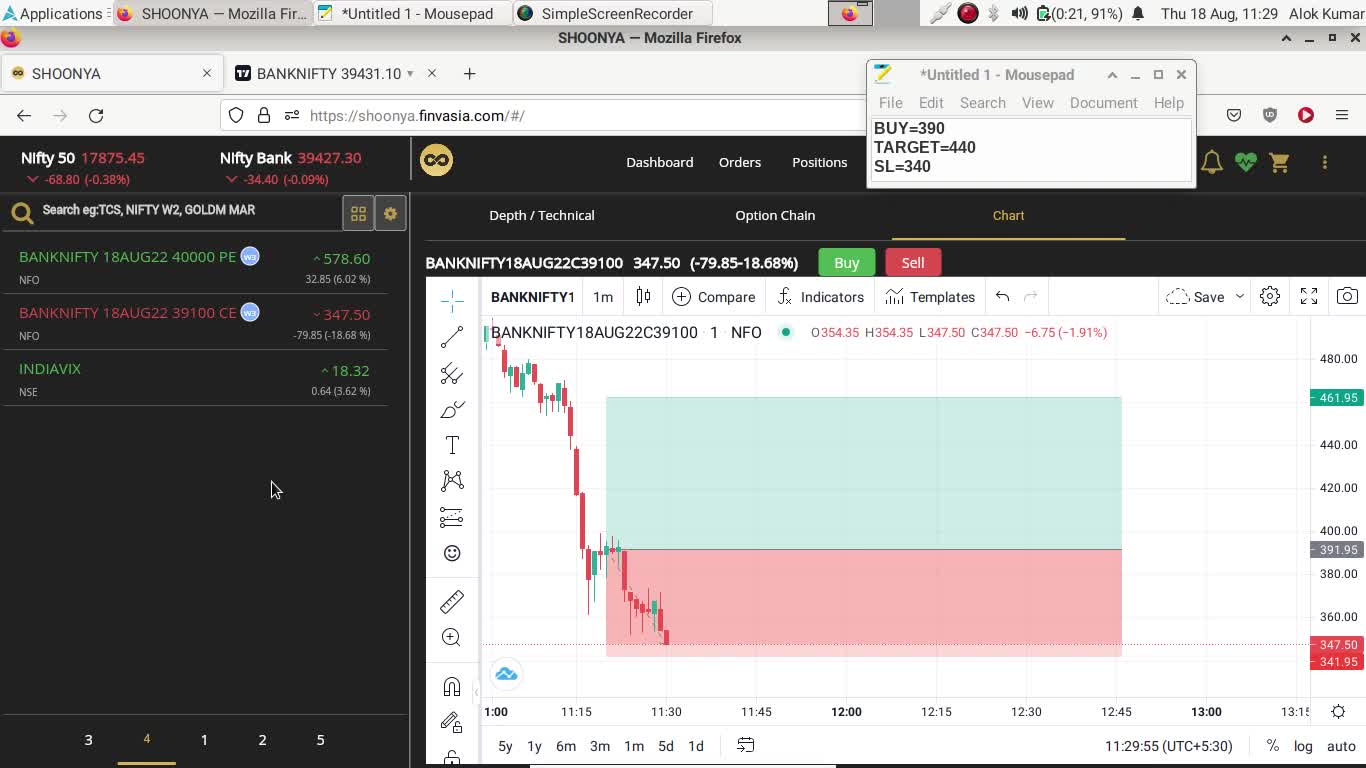The image size is (1366, 768).
Task: Select the trend line drawing tool
Action: pyautogui.click(x=452, y=337)
